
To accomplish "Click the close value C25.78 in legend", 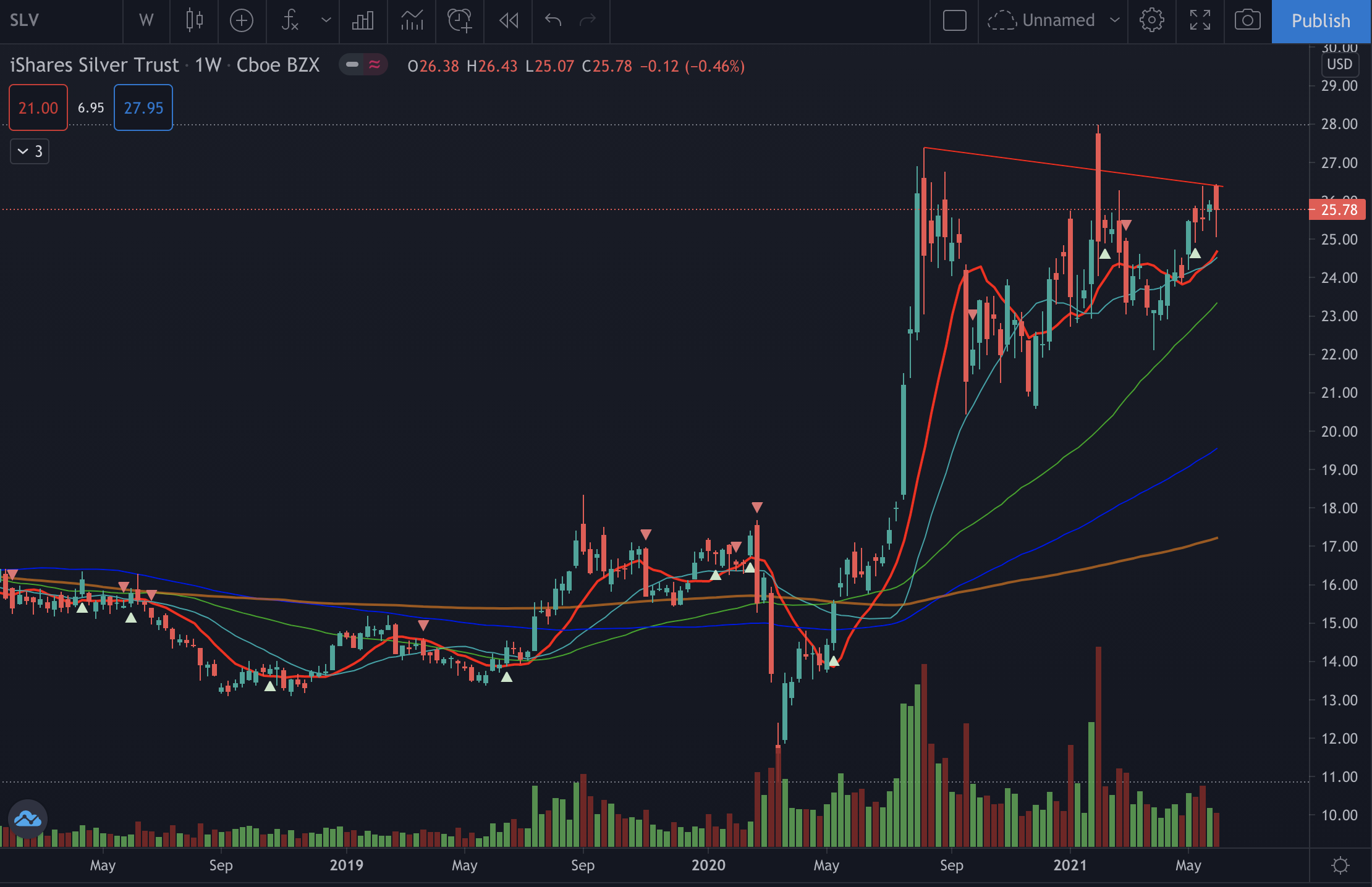I will 607,66.
